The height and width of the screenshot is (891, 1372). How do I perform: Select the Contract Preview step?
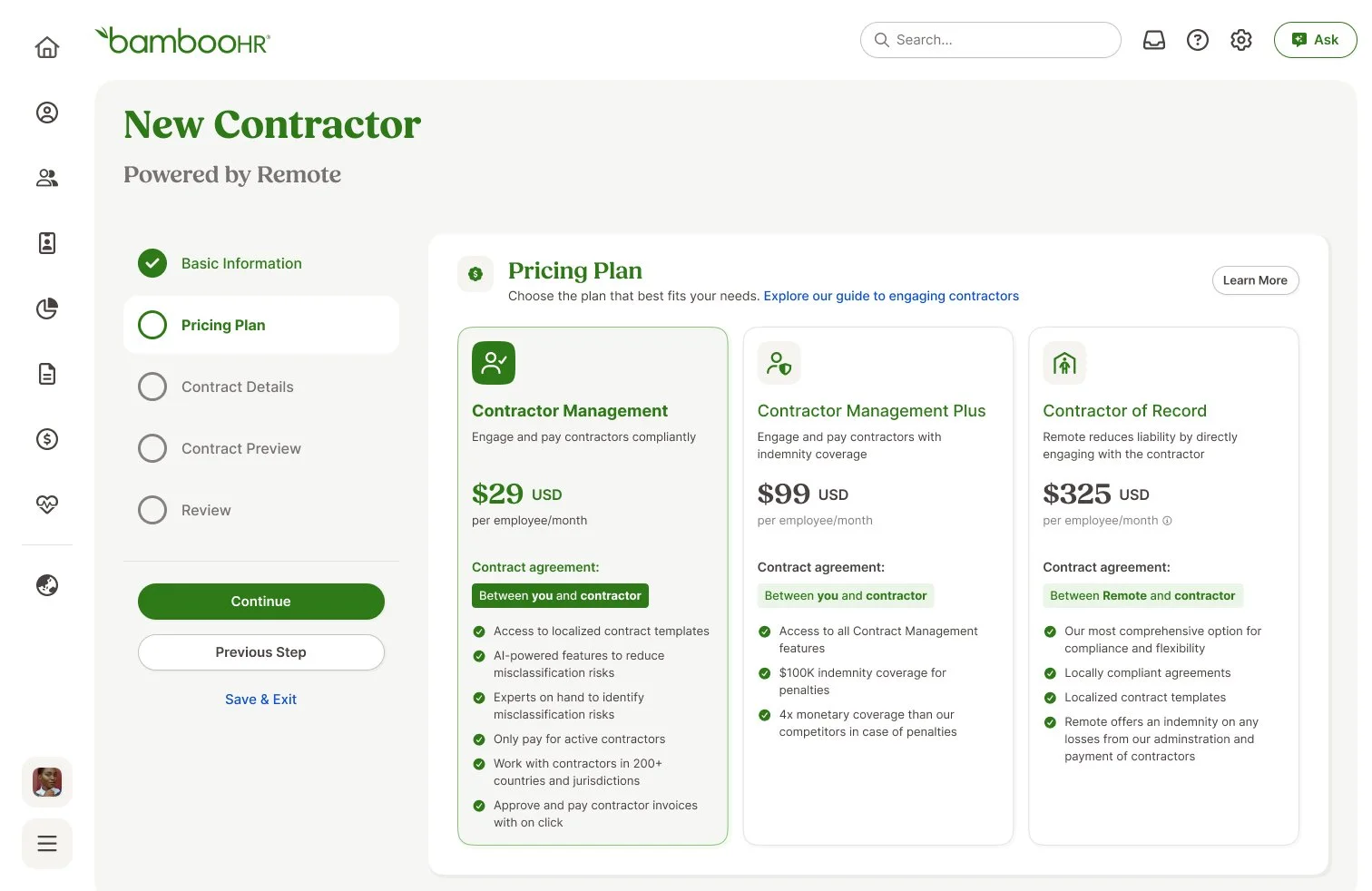(x=261, y=448)
